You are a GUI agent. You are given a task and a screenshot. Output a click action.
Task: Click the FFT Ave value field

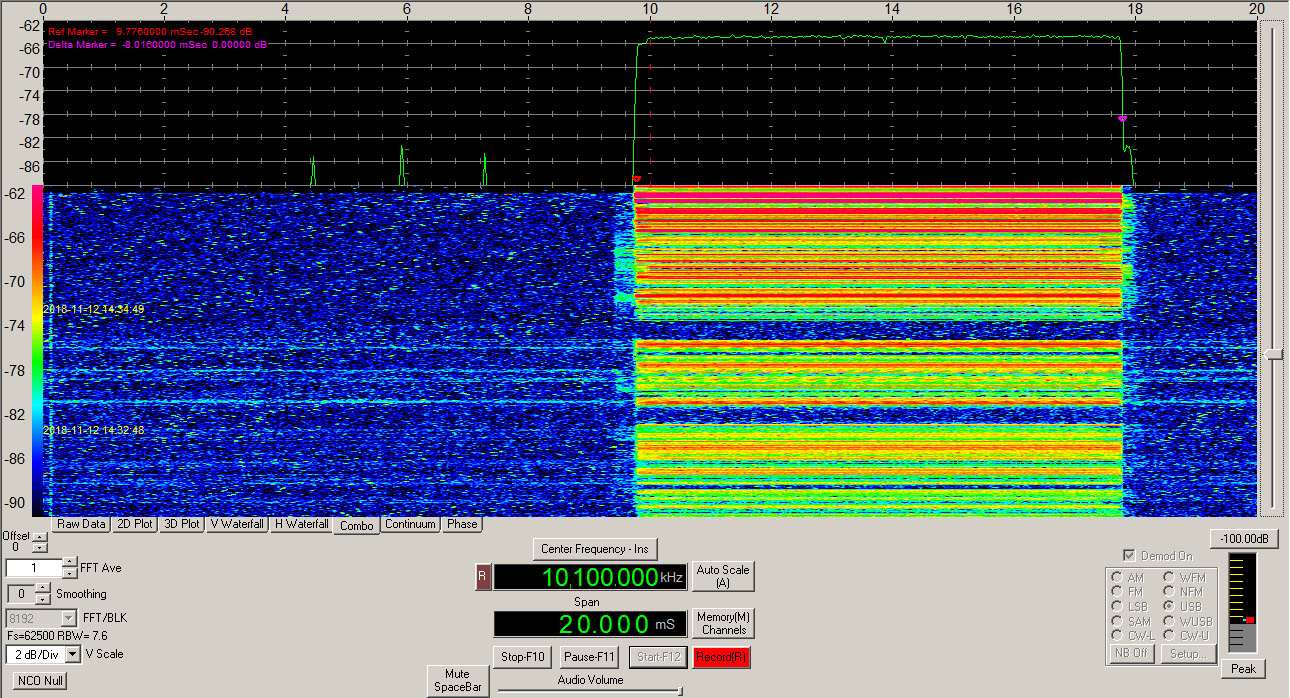(34, 568)
